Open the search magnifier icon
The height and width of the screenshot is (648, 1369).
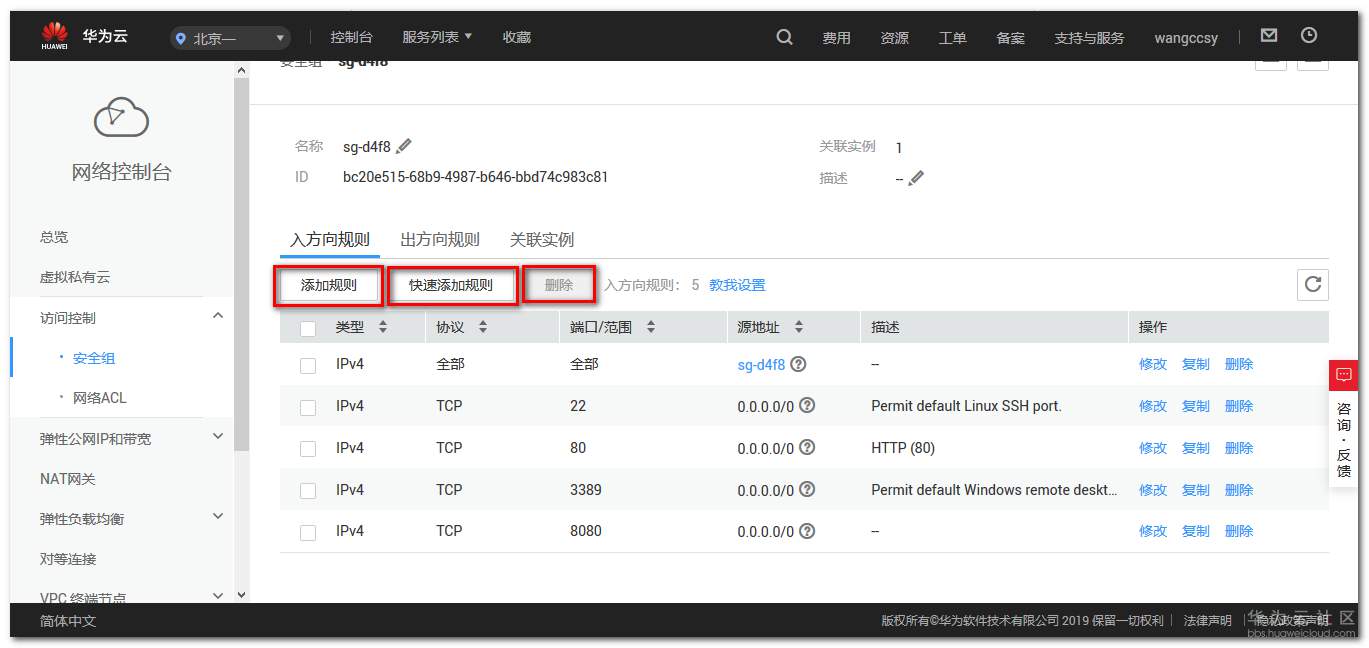coord(785,37)
